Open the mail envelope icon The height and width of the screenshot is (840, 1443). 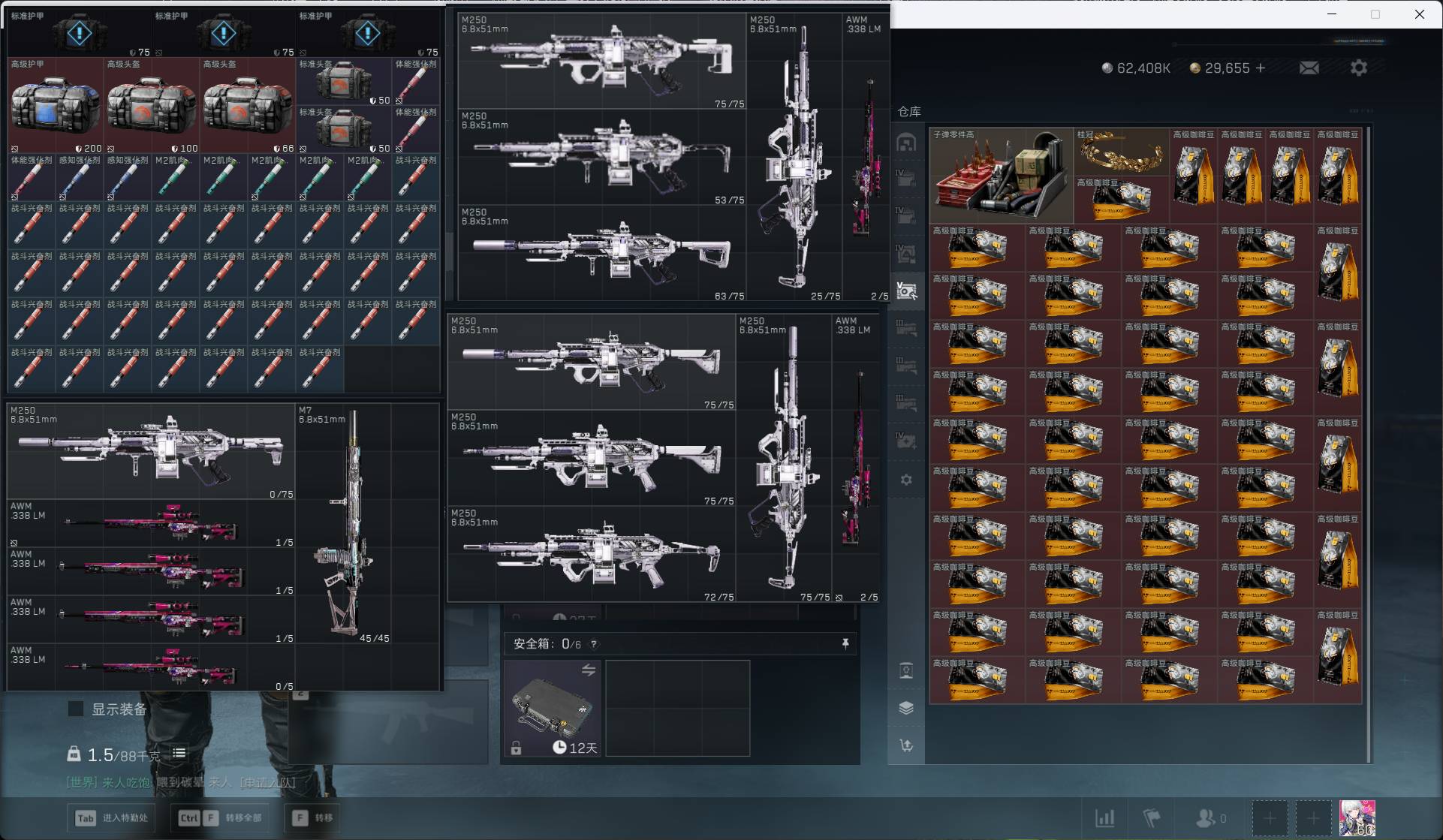tap(1309, 68)
